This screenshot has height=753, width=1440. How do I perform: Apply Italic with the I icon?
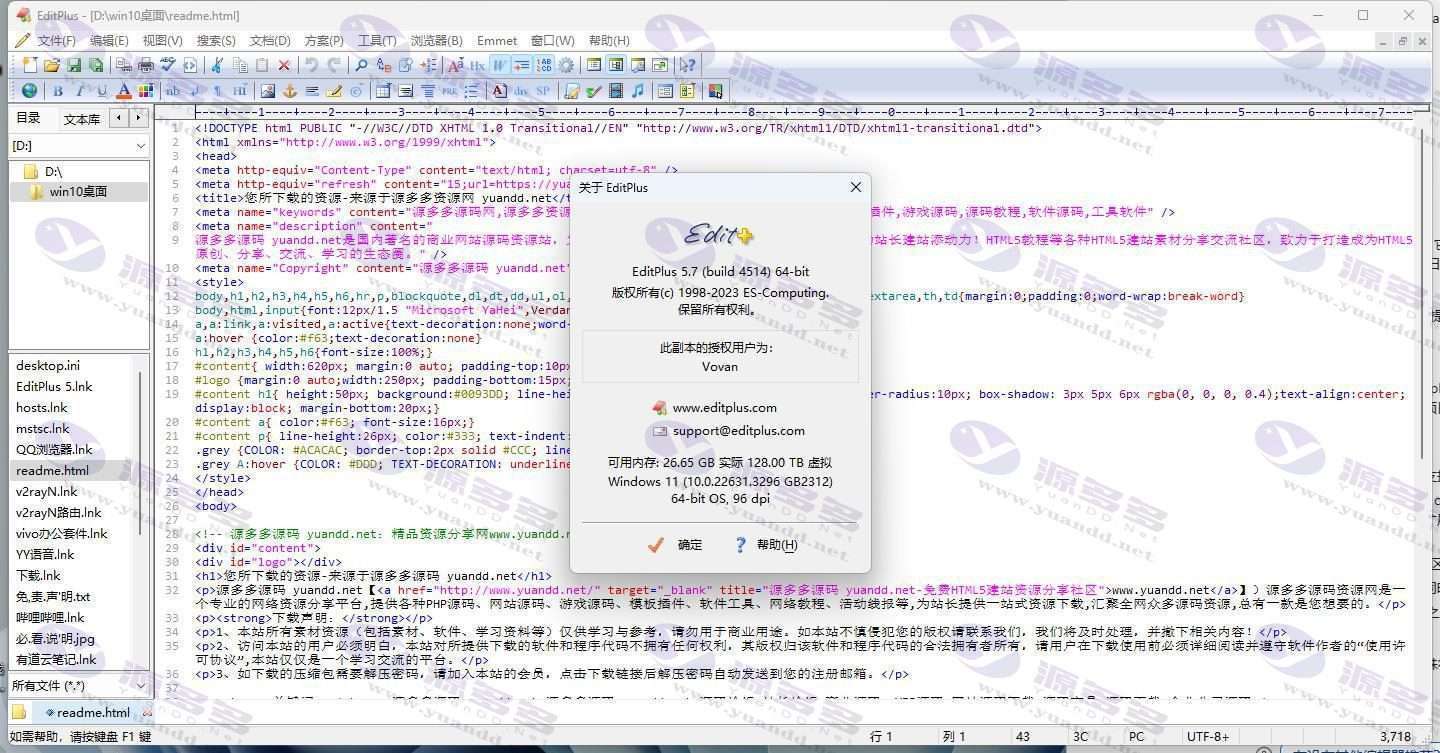(x=80, y=91)
